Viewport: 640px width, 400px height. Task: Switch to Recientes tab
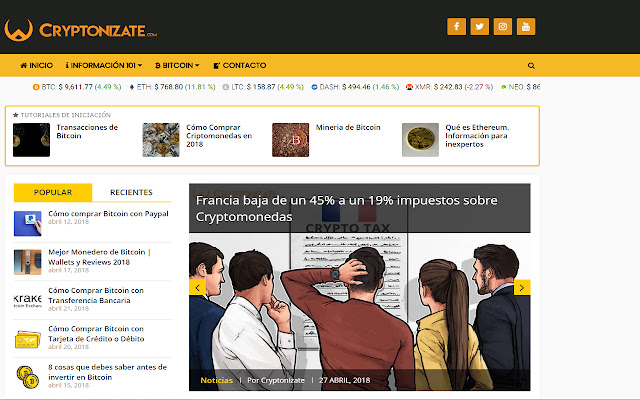pyautogui.click(x=131, y=192)
